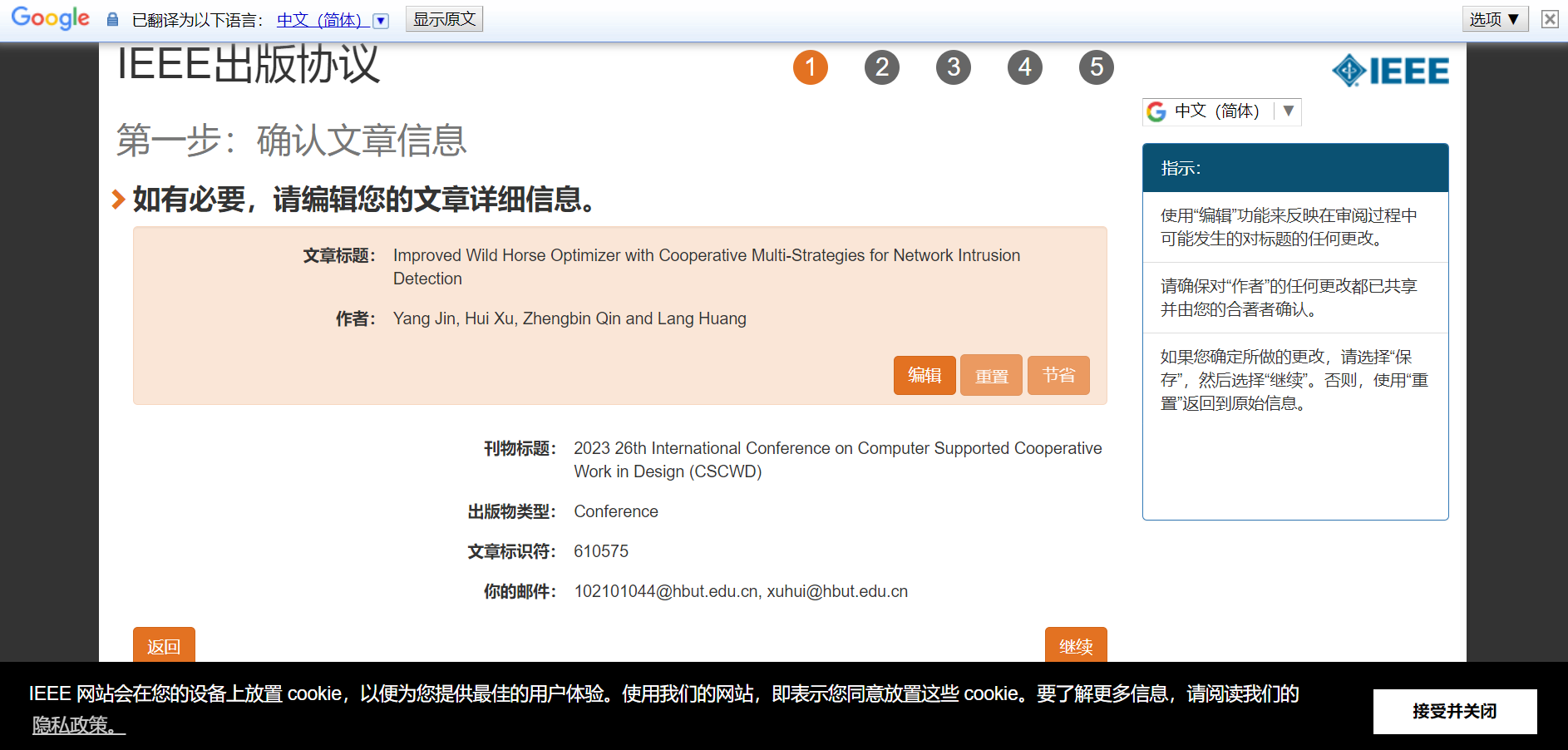Click the 你的邮件 field label
Image resolution: width=1568 pixels, height=750 pixels.
(x=520, y=591)
